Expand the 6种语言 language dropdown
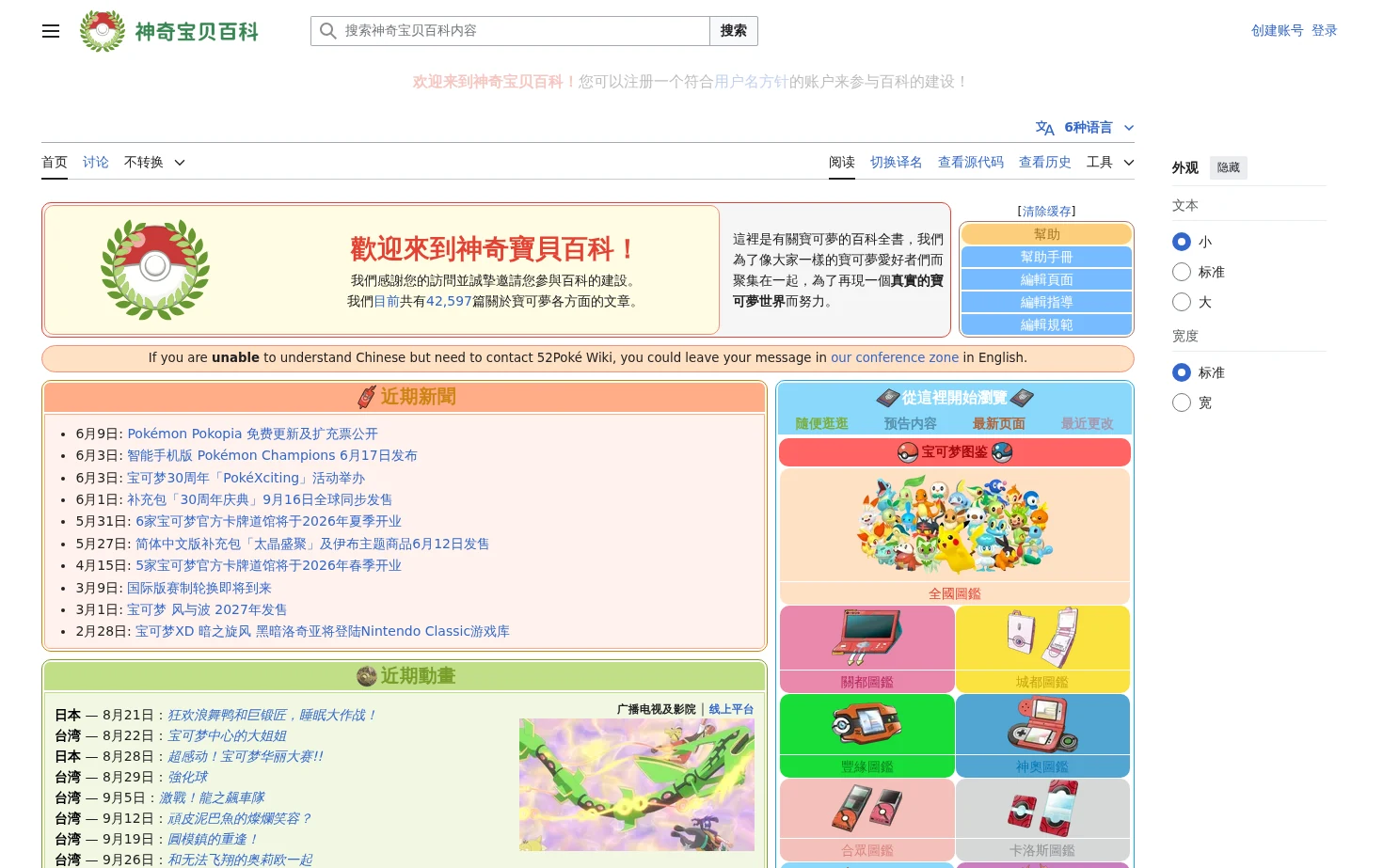This screenshot has width=1383, height=868. [1085, 128]
